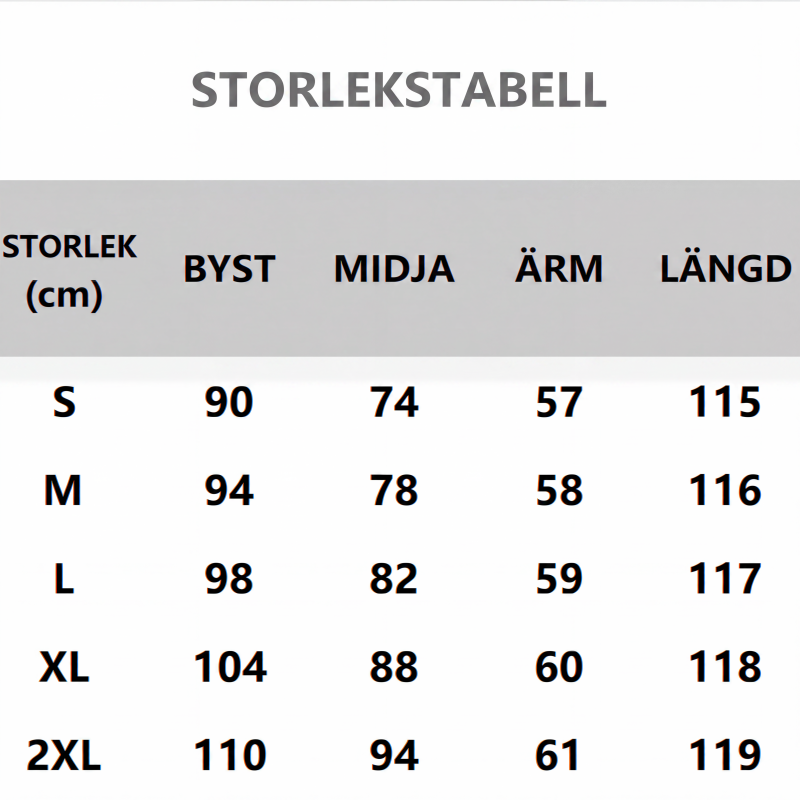Click bust value 90 for size S
Screen dimensions: 800x800
click(x=229, y=403)
